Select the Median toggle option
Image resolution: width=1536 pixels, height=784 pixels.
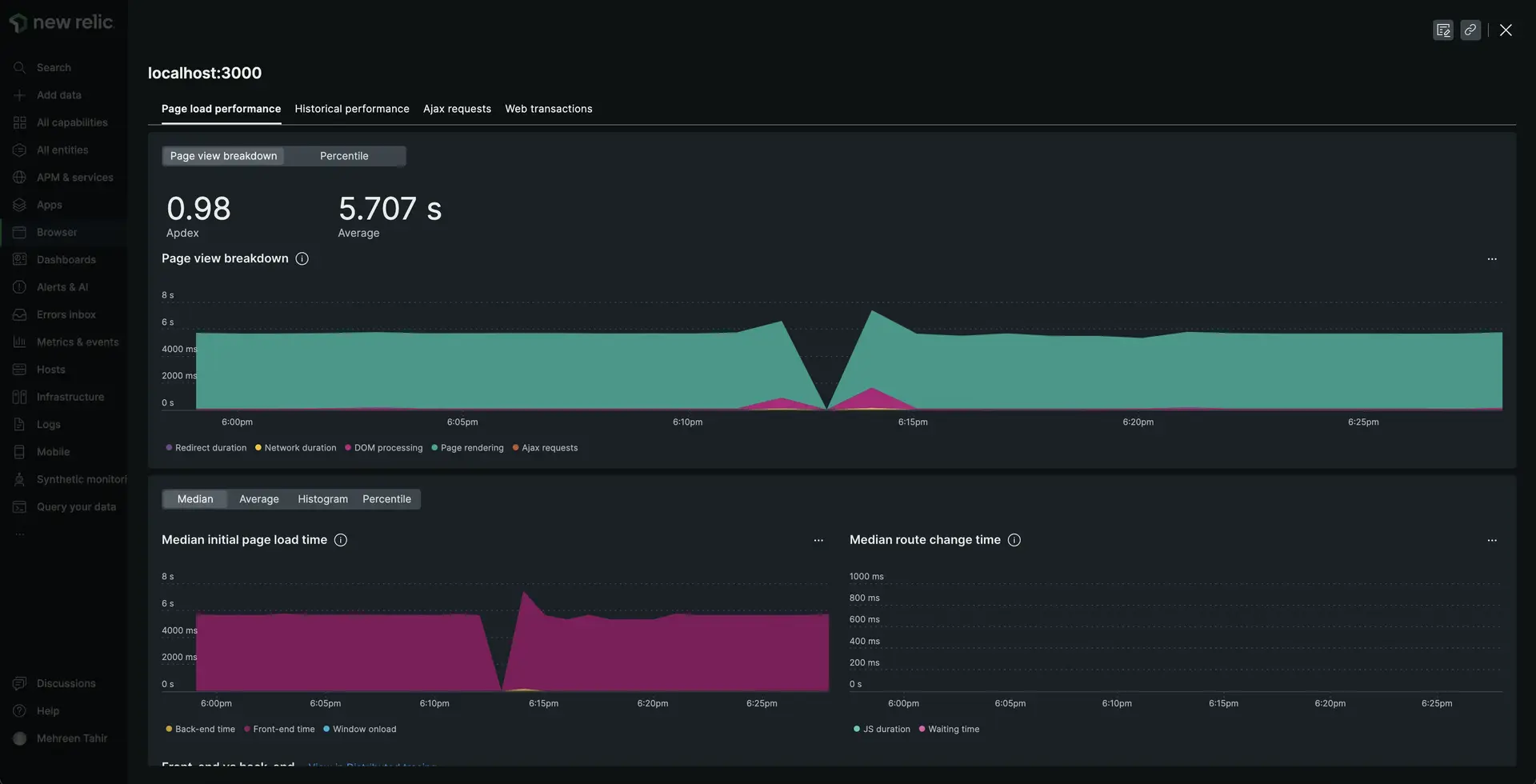coord(195,499)
